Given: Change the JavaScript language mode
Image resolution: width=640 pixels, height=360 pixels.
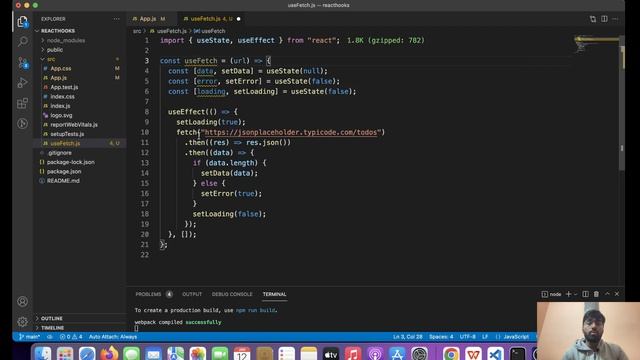Looking at the screenshot, I should (516, 337).
